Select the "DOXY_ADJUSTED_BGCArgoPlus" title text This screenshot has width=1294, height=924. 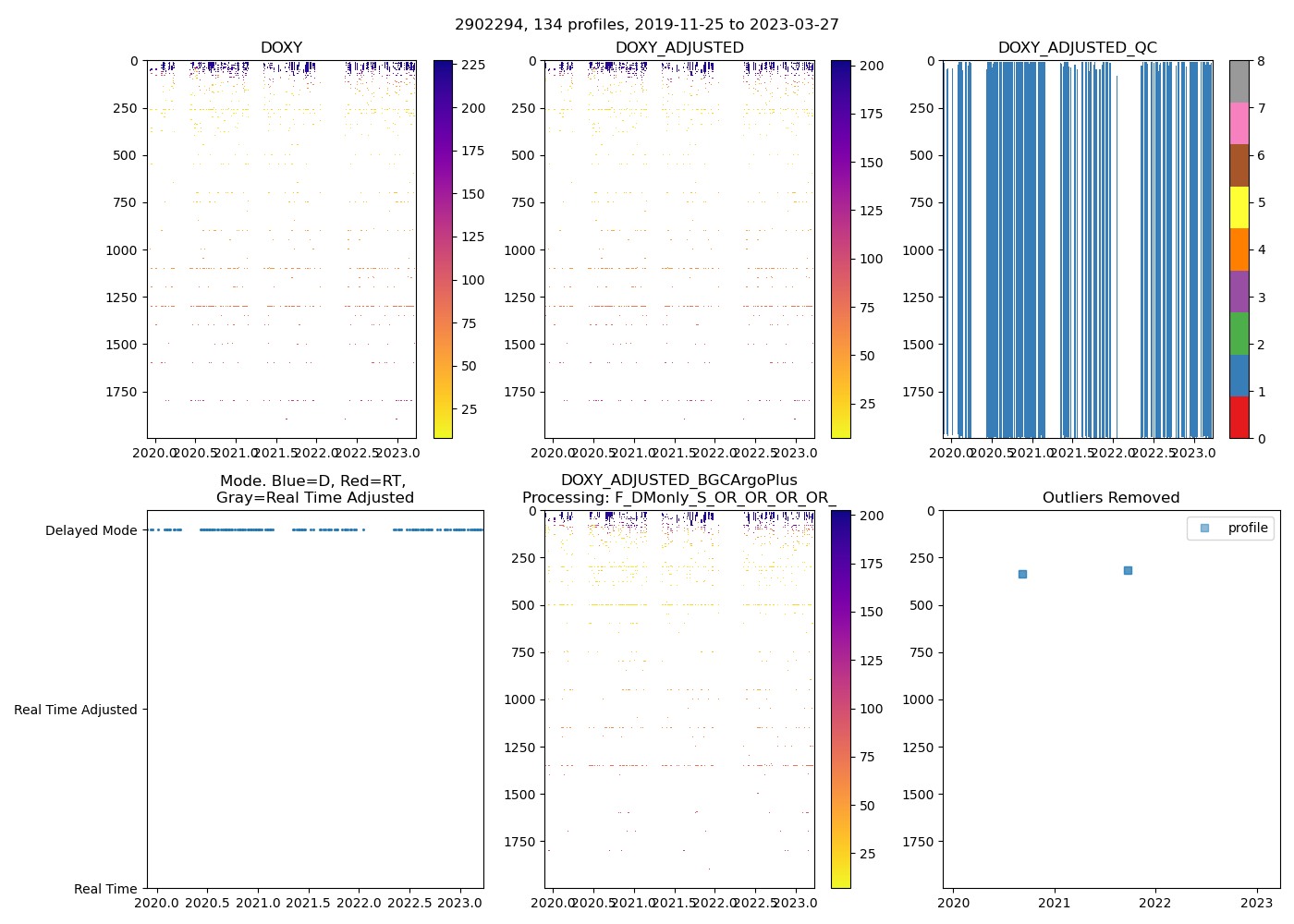click(678, 480)
